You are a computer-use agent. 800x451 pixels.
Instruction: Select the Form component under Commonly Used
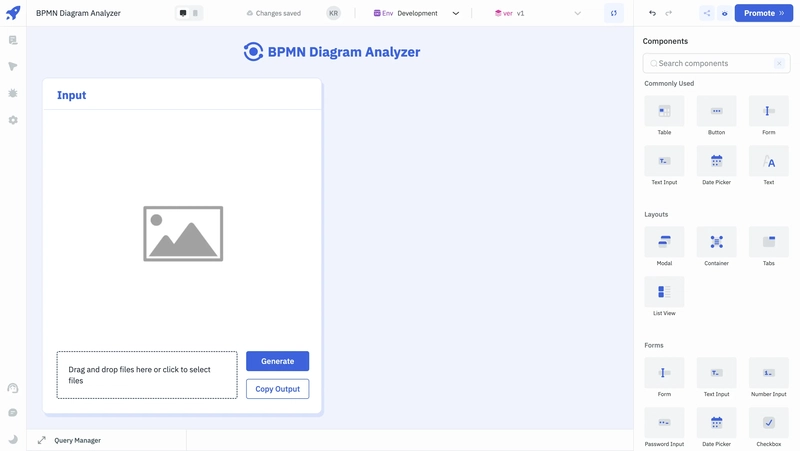click(768, 115)
